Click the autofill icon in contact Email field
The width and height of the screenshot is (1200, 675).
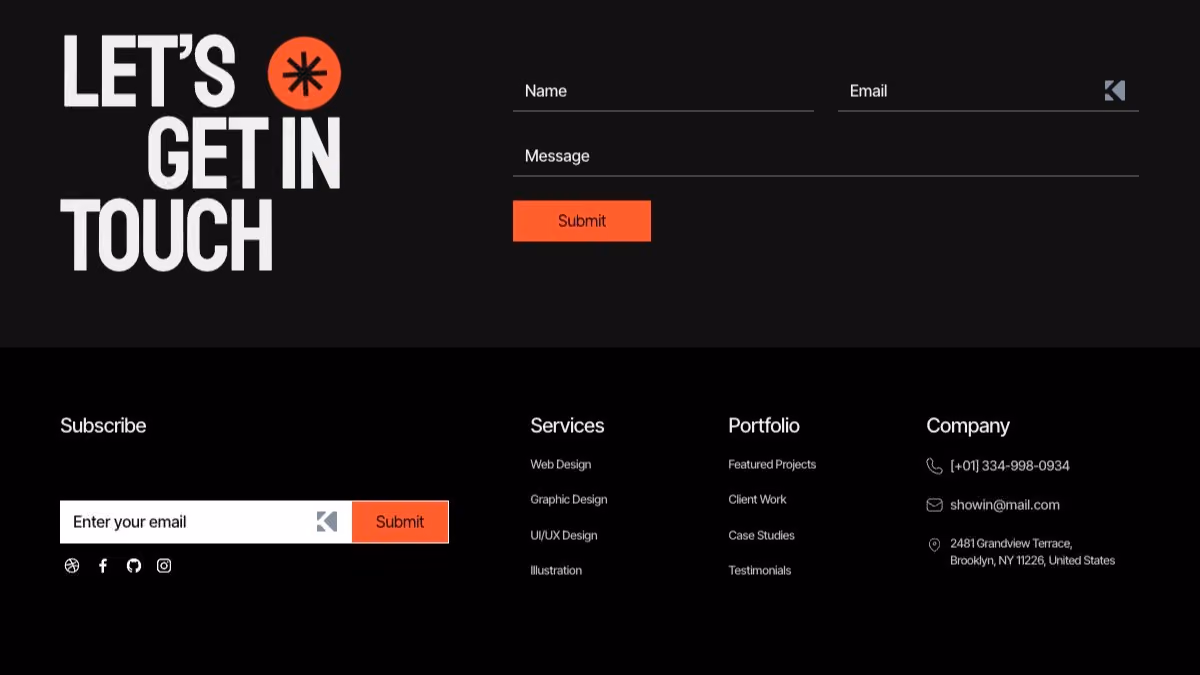tap(1115, 91)
